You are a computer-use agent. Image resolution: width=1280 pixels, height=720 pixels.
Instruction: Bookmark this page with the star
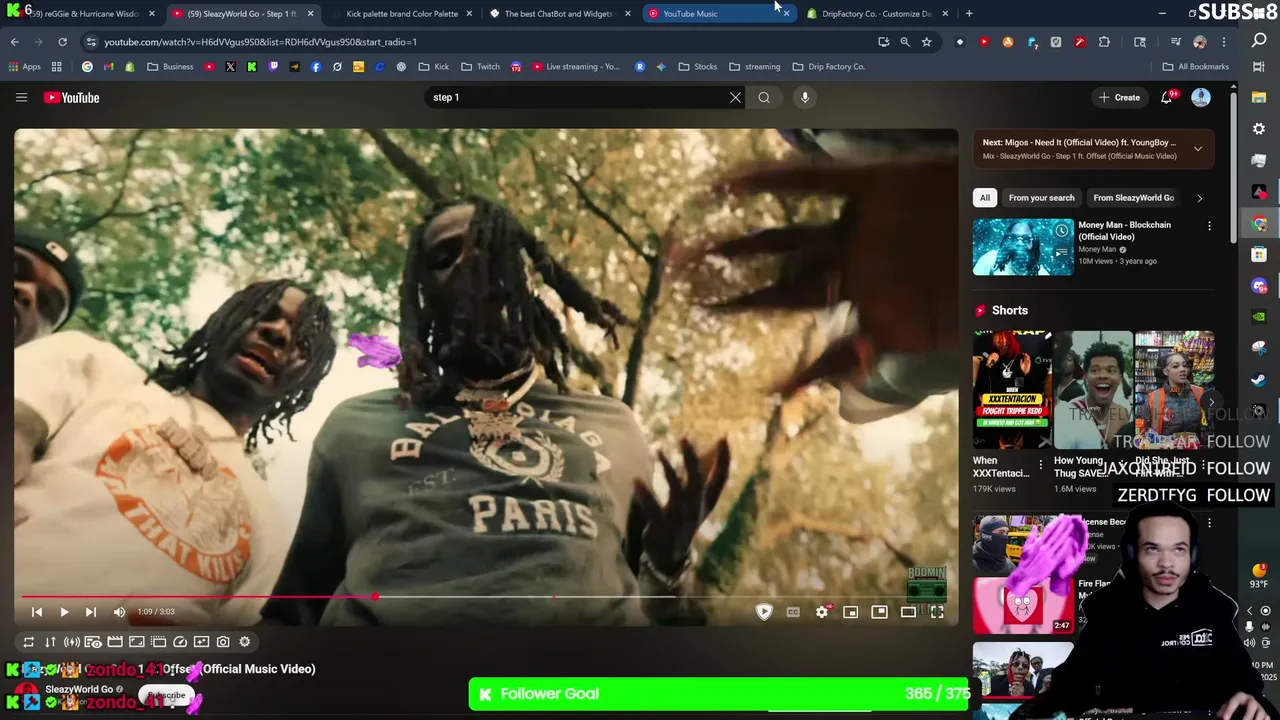point(927,42)
